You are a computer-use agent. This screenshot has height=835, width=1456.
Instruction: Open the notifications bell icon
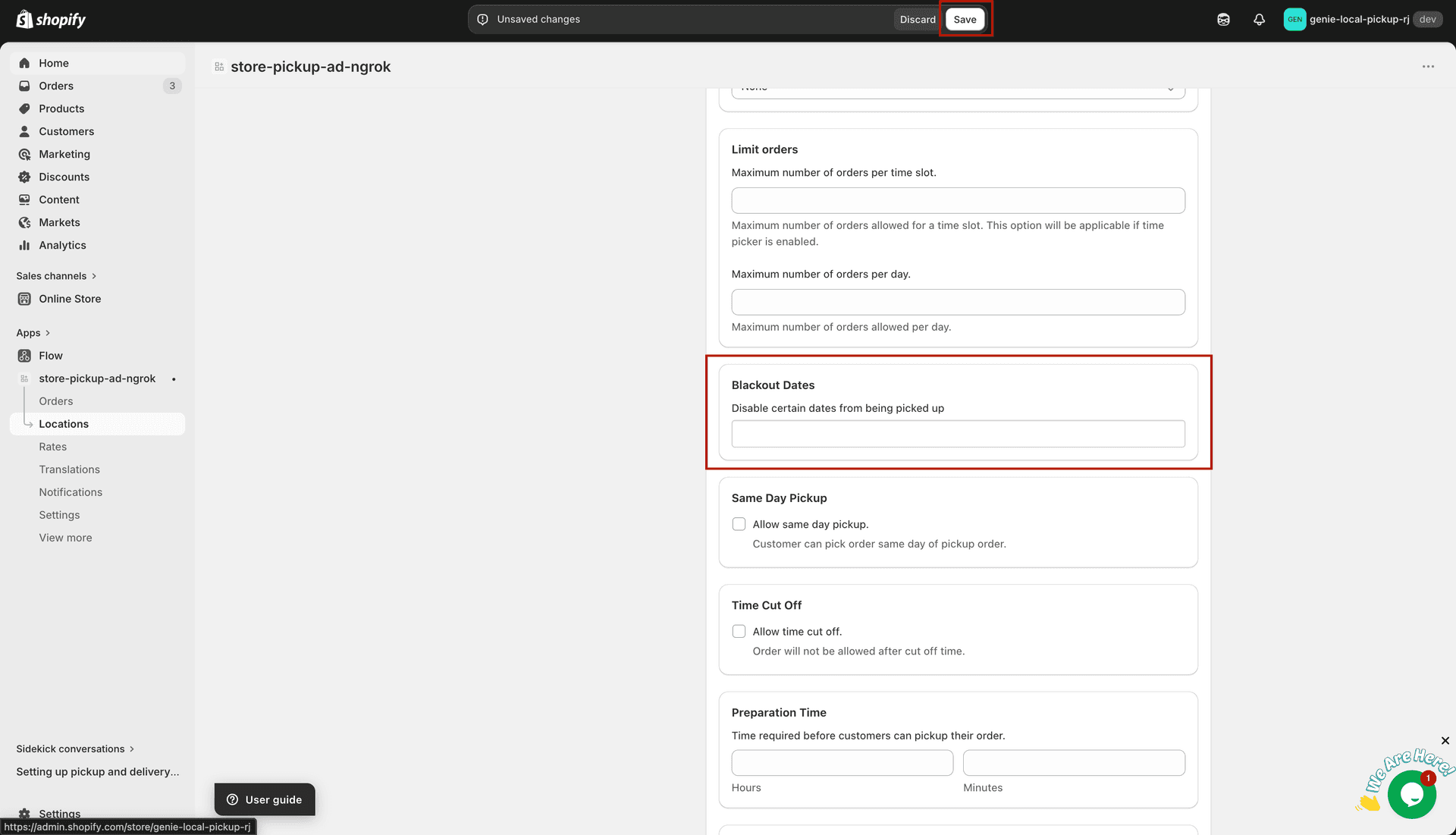click(1259, 19)
